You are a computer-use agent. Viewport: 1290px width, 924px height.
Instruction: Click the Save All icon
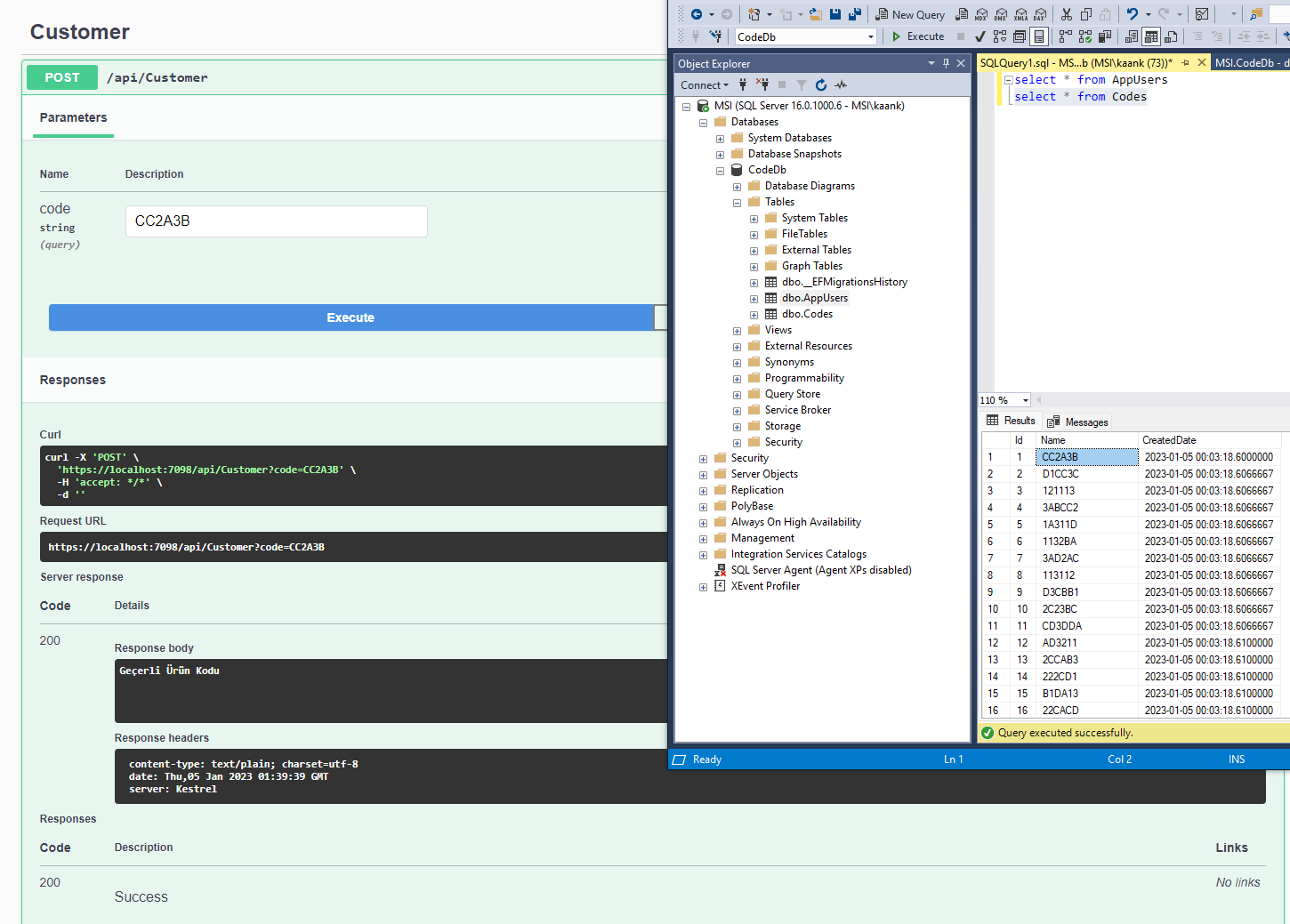click(x=855, y=14)
